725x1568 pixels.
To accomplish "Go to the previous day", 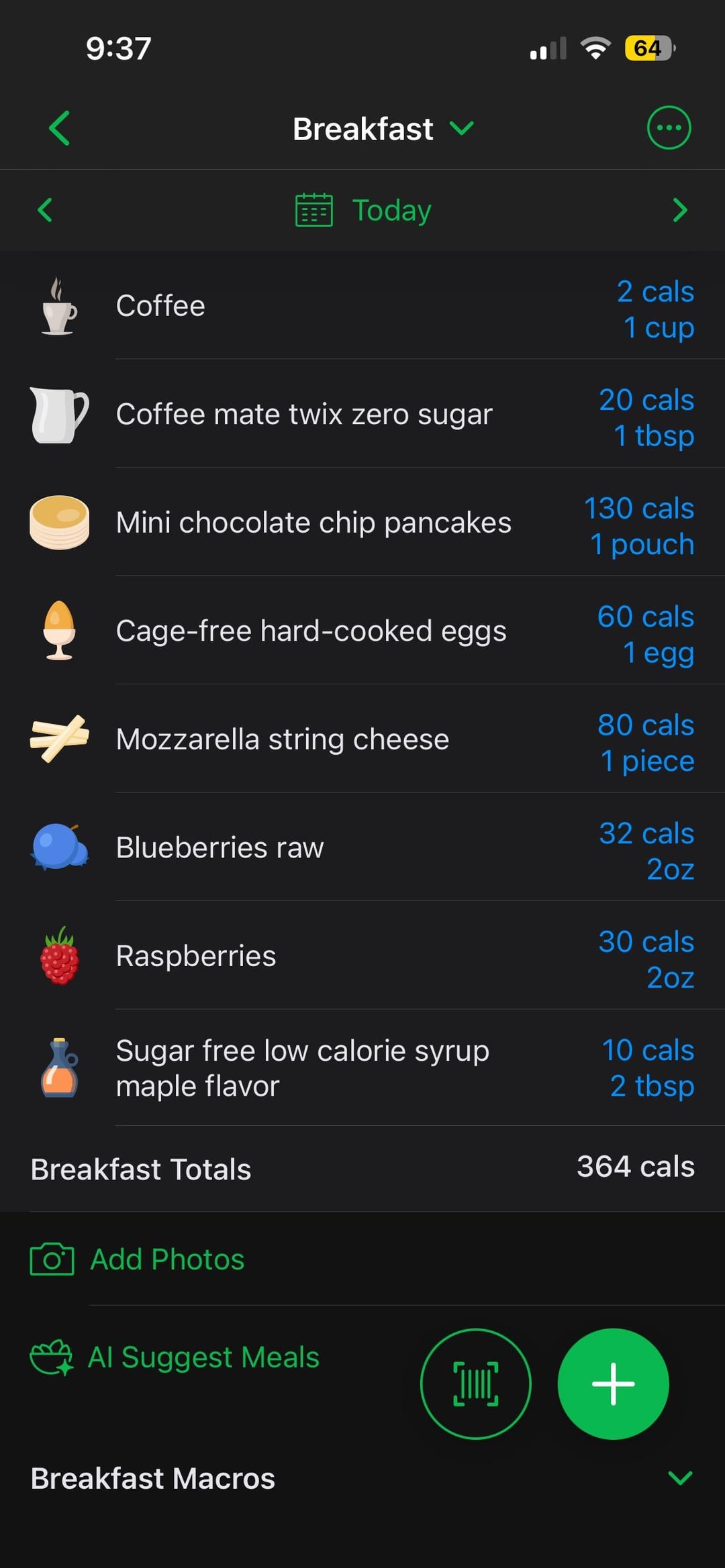I will point(45,210).
